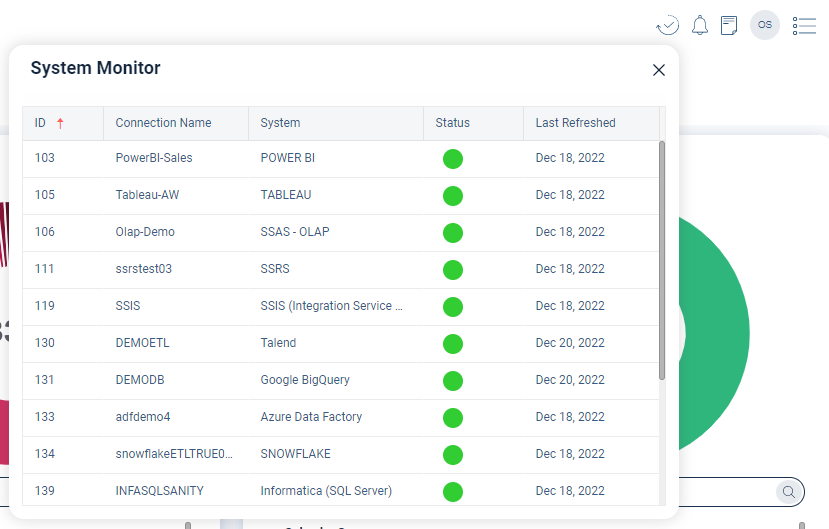Image resolution: width=829 pixels, height=529 pixels.
Task: Click ID cell 105
Action: coord(45,194)
